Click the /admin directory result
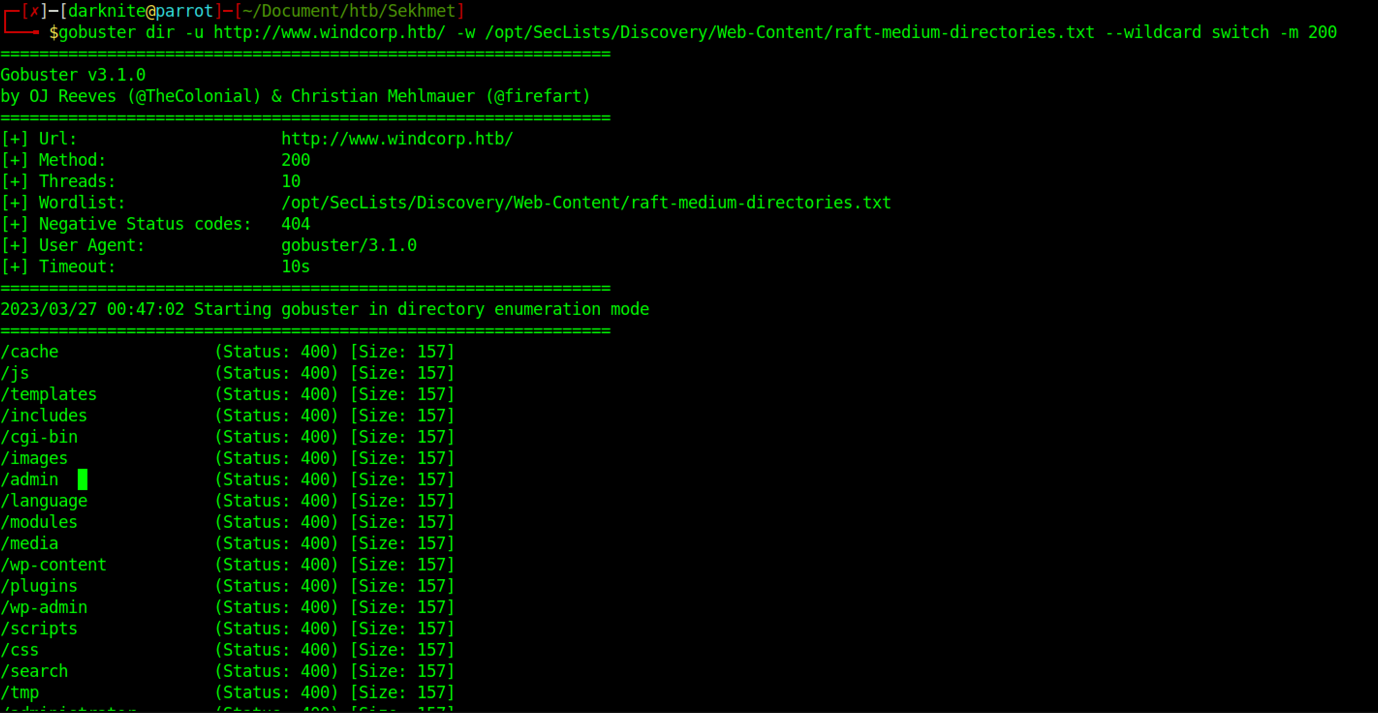Viewport: 1378px width, 713px height. click(x=30, y=480)
